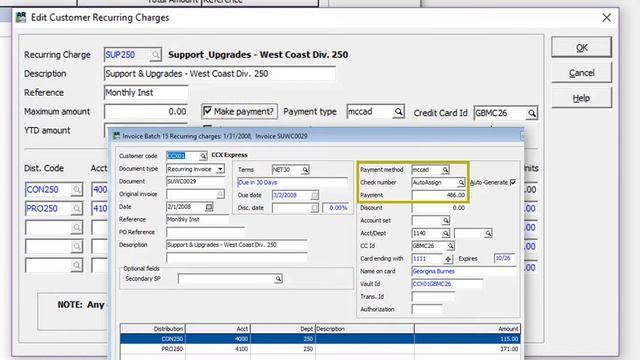Screen dimensions: 640x360
Task: Click Description field in recurring charges dialog
Action: pos(220,74)
